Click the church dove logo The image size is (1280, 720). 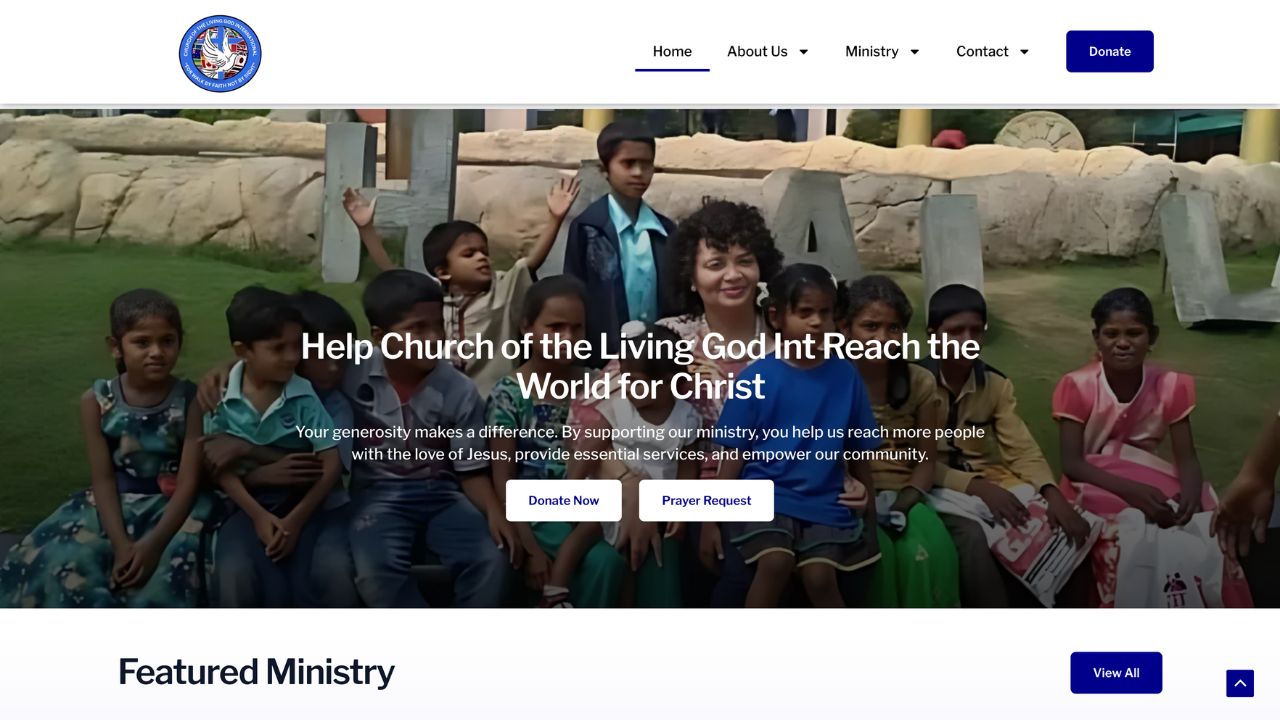coord(220,53)
